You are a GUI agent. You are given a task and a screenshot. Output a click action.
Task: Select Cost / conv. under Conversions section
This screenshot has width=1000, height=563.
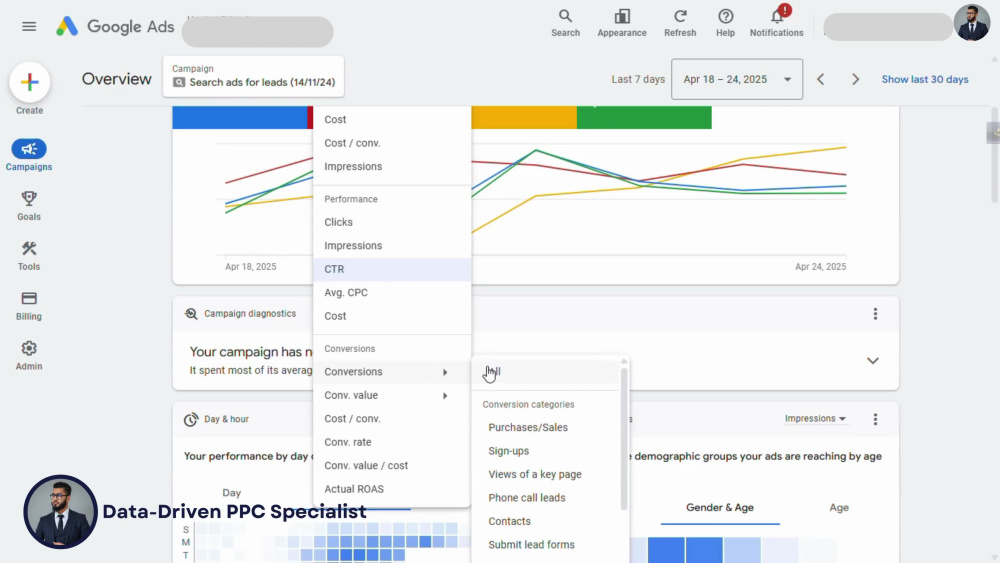coord(392,419)
